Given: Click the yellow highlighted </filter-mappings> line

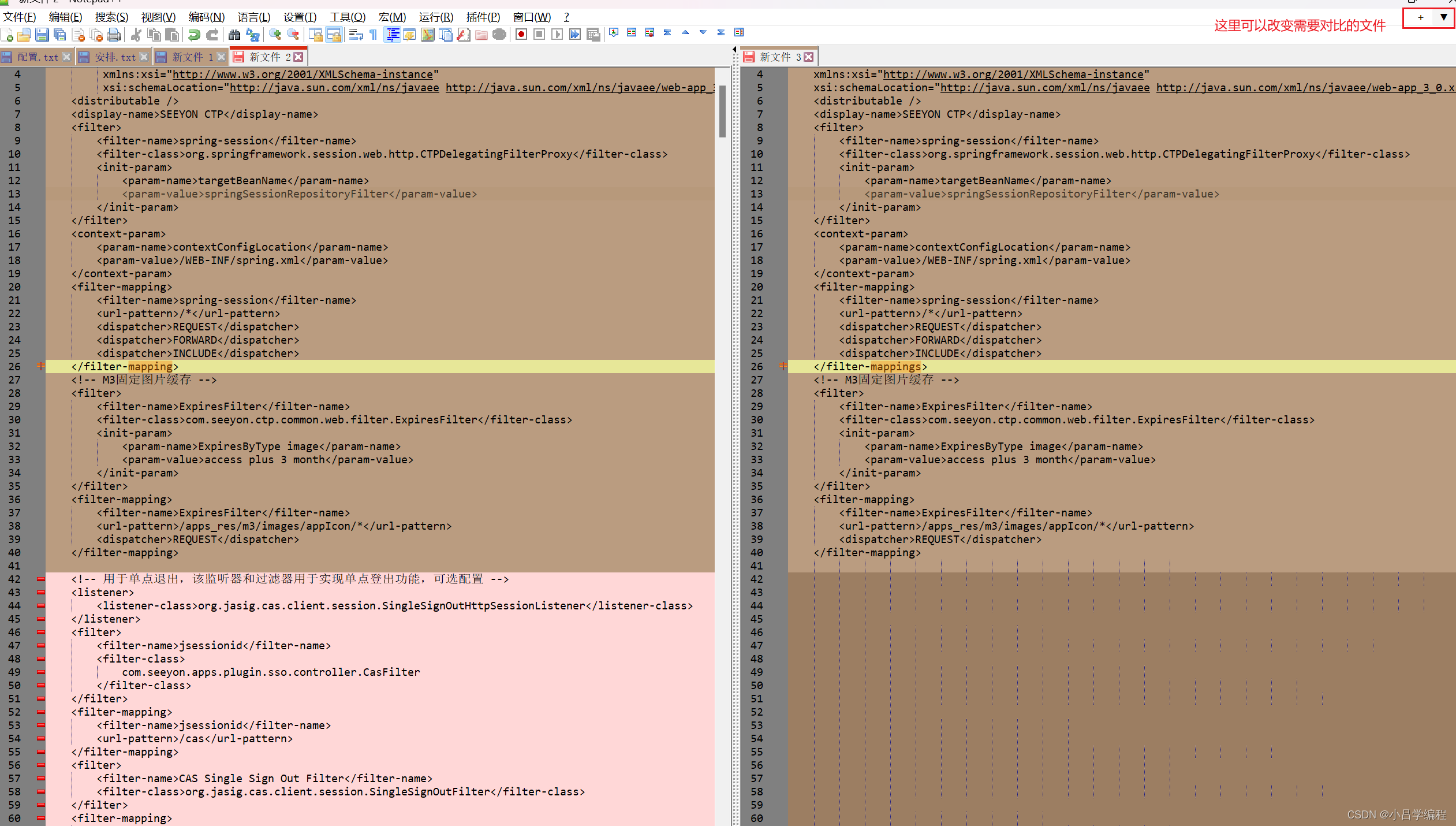Looking at the screenshot, I should pyautogui.click(x=869, y=366).
